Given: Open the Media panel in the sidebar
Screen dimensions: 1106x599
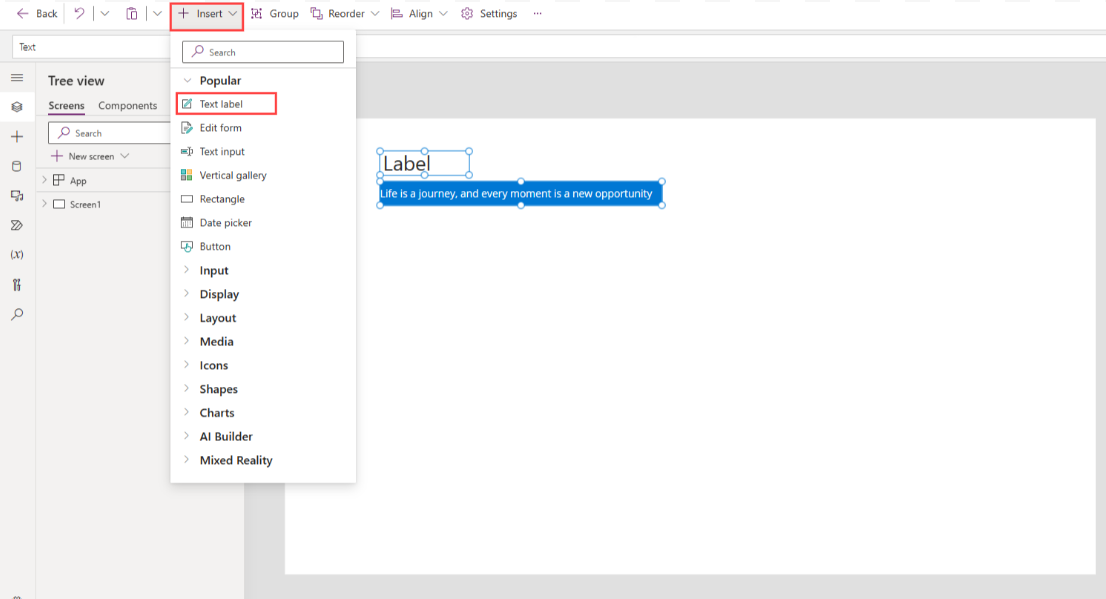Looking at the screenshot, I should [16, 196].
